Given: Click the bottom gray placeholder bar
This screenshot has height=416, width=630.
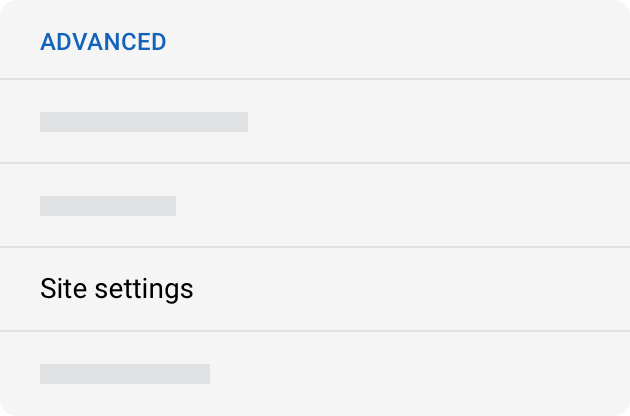Looking at the screenshot, I should click(x=125, y=374).
